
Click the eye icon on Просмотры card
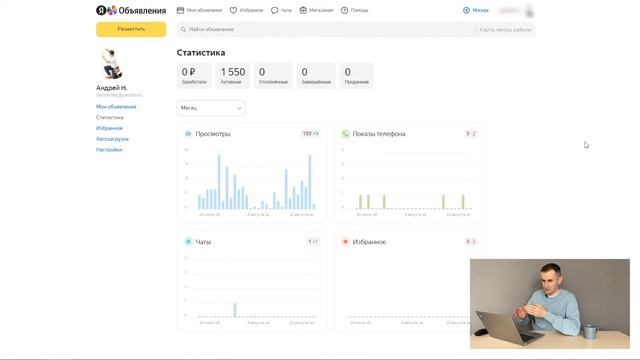[x=188, y=133]
